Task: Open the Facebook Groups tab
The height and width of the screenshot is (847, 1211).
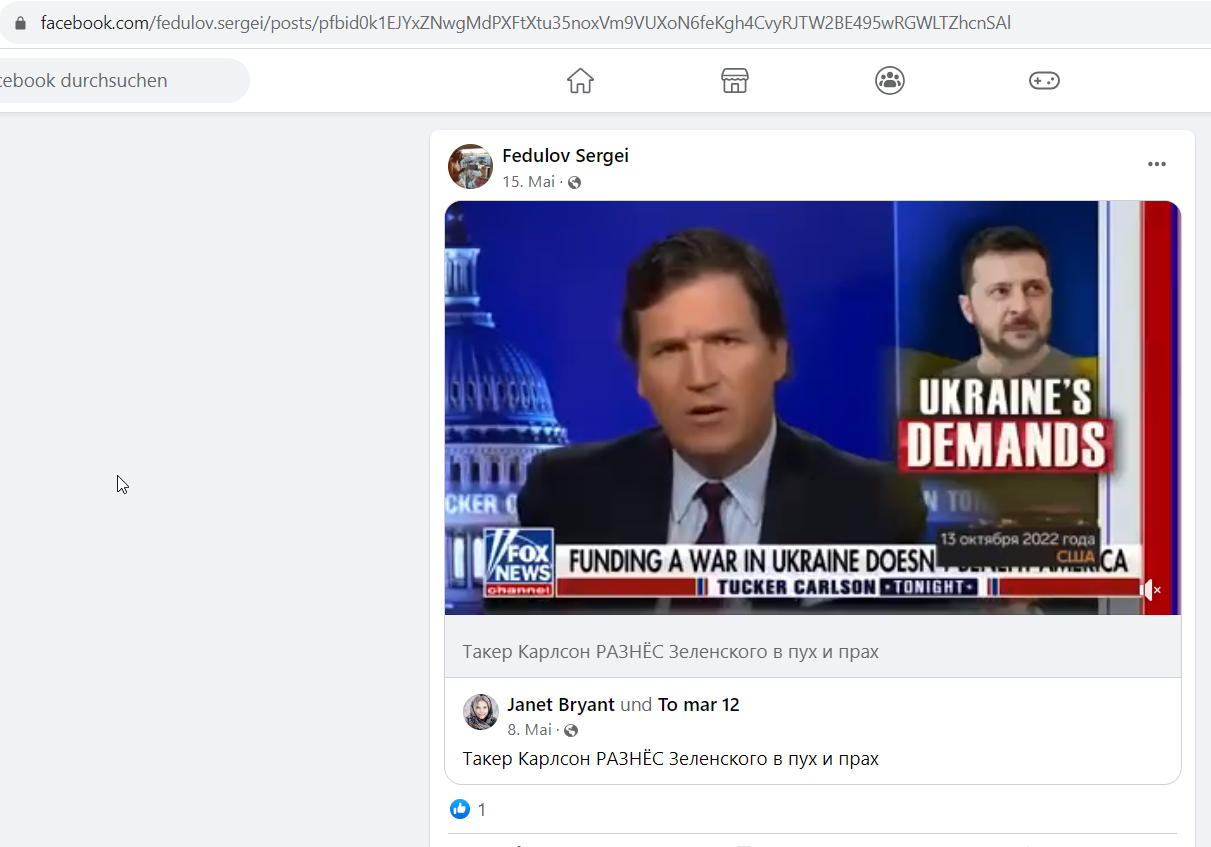Action: tap(889, 81)
